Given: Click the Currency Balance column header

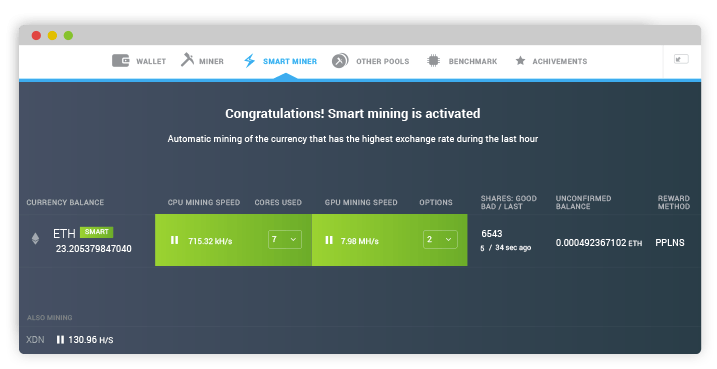Looking at the screenshot, I should pyautogui.click(x=65, y=202).
